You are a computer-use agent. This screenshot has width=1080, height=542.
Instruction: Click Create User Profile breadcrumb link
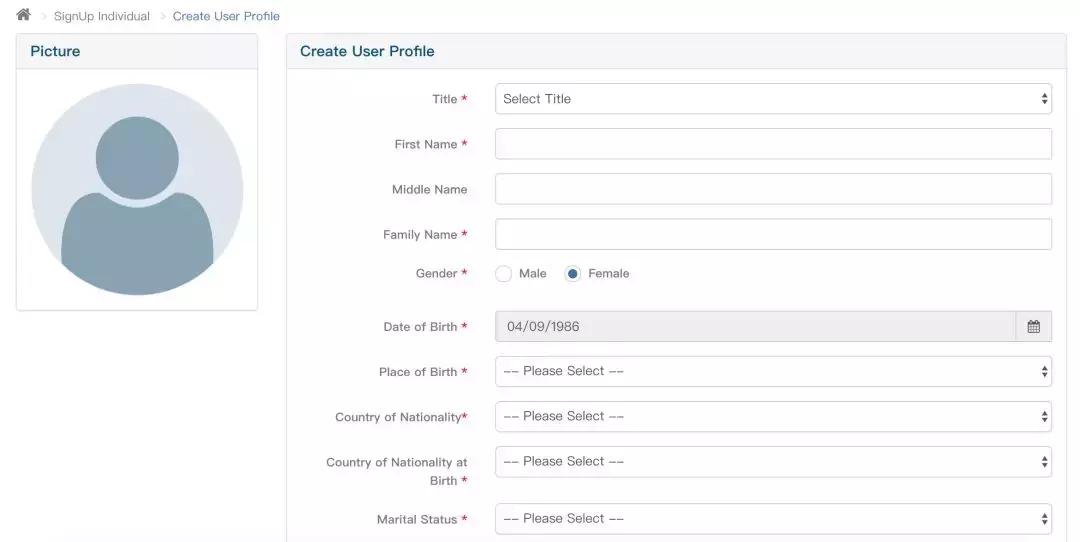click(x=226, y=16)
